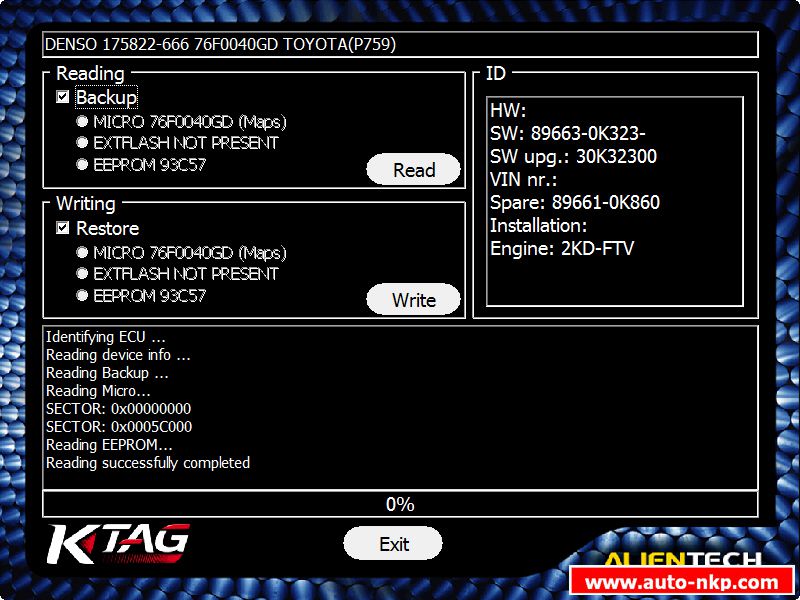Select EEPROM 93C57 radio in Reading
The image size is (800, 600).
[x=82, y=164]
